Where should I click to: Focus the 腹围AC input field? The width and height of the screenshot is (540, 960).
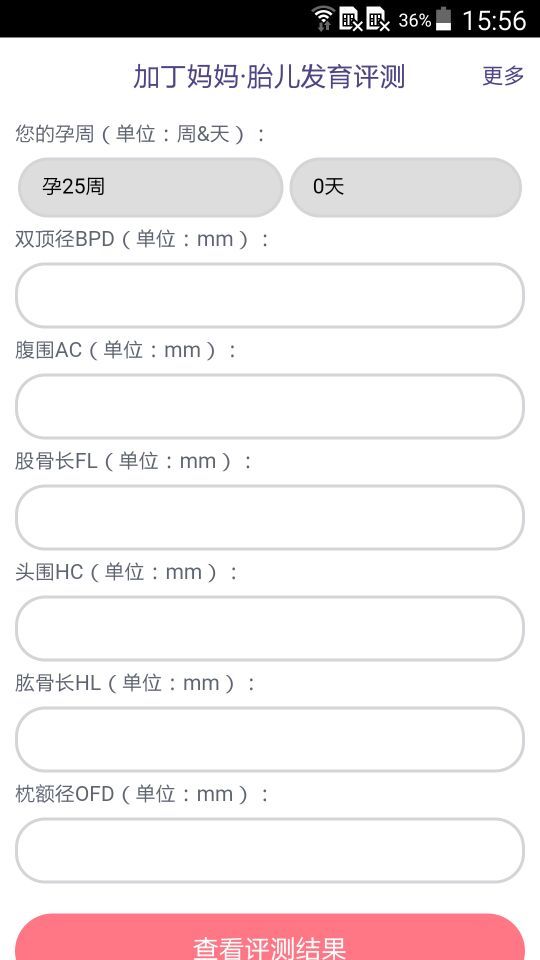point(270,407)
